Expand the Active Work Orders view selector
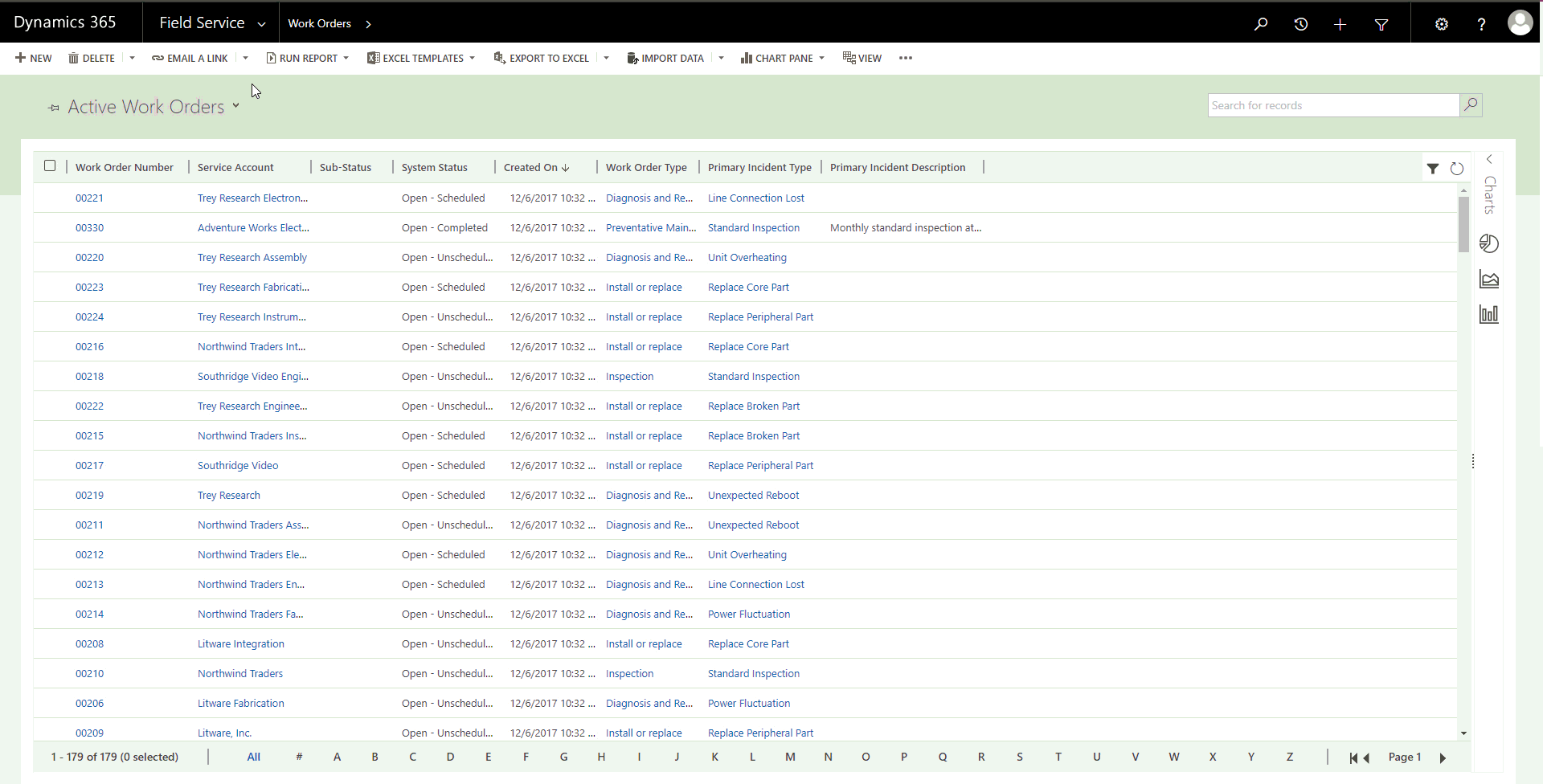Screen dimensions: 1543x784 [x=236, y=105]
